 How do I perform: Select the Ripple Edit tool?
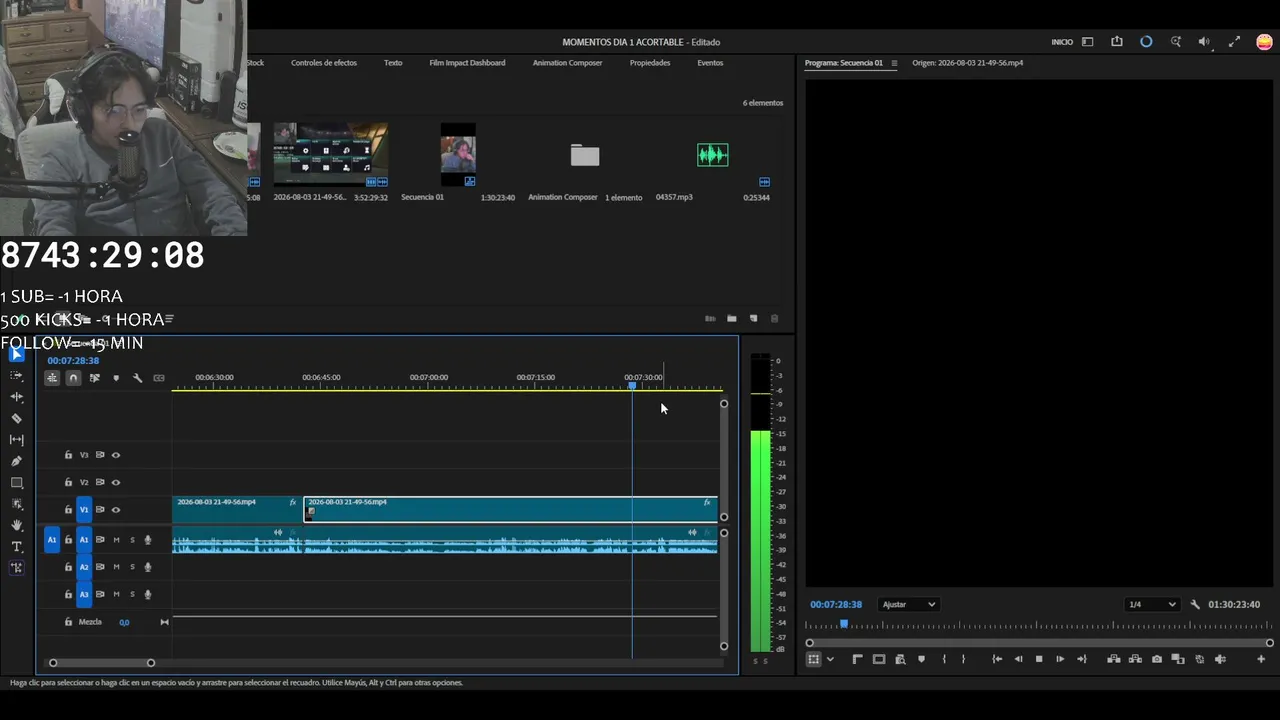coord(16,397)
